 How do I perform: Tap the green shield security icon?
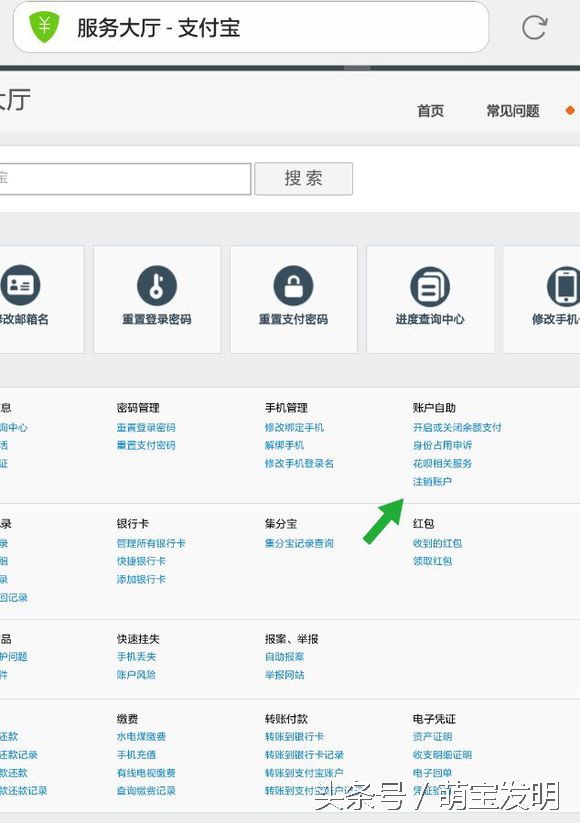click(x=44, y=27)
